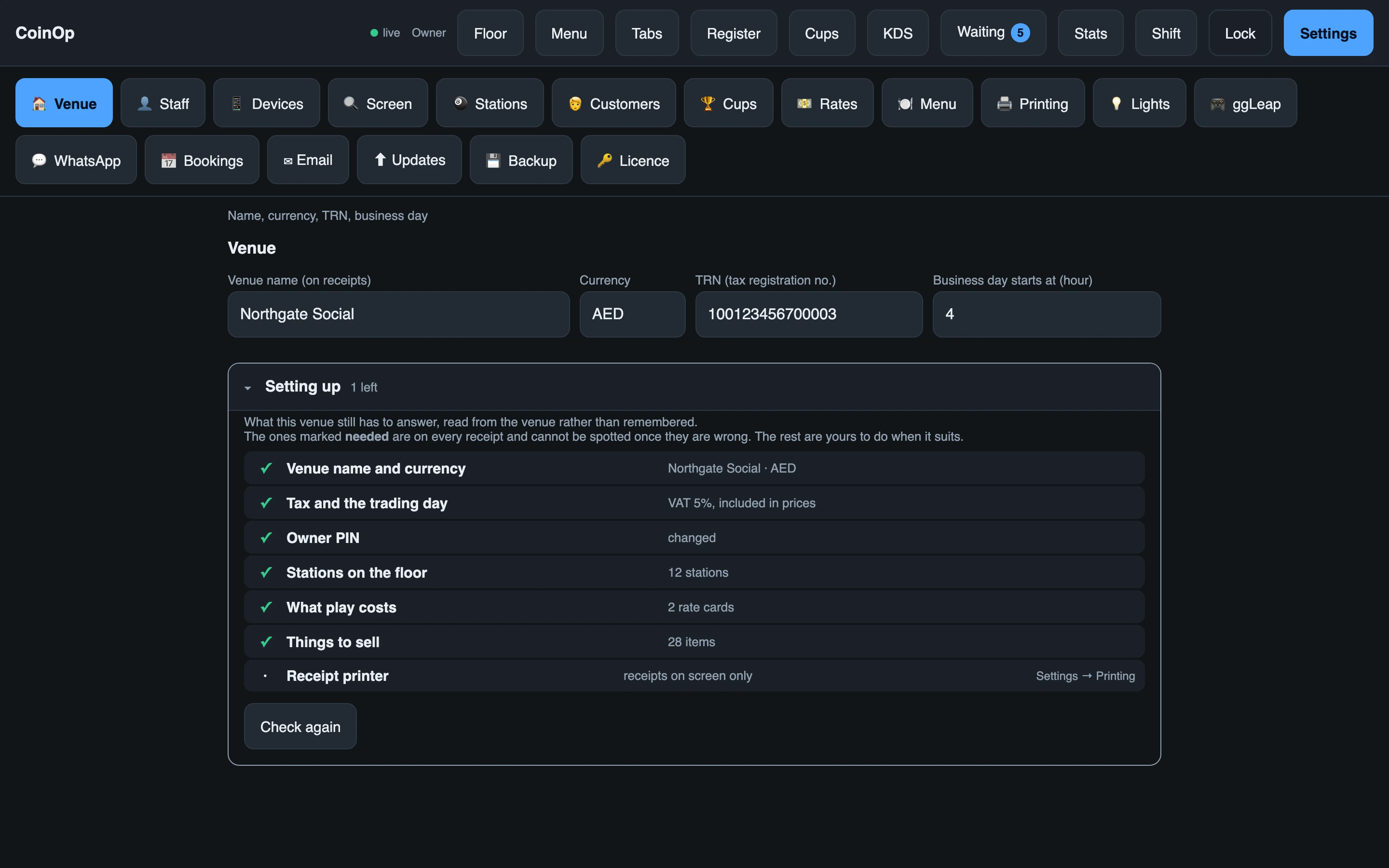Click the banknote icon on Rates tab
Screen dimensions: 1389x868
(804, 103)
